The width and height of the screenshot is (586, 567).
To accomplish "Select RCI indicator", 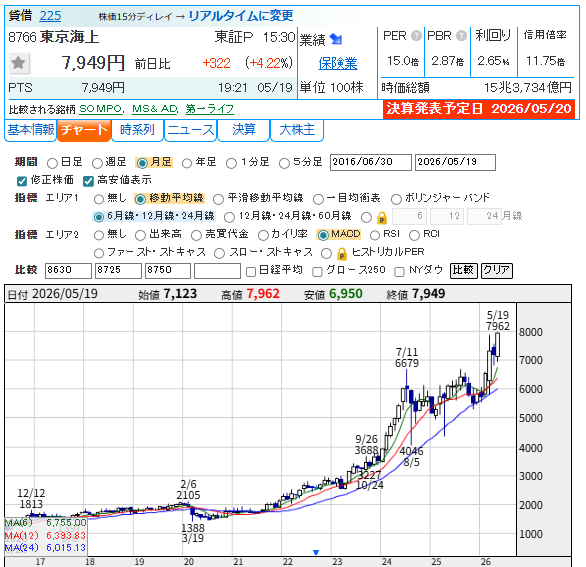I will (414, 235).
